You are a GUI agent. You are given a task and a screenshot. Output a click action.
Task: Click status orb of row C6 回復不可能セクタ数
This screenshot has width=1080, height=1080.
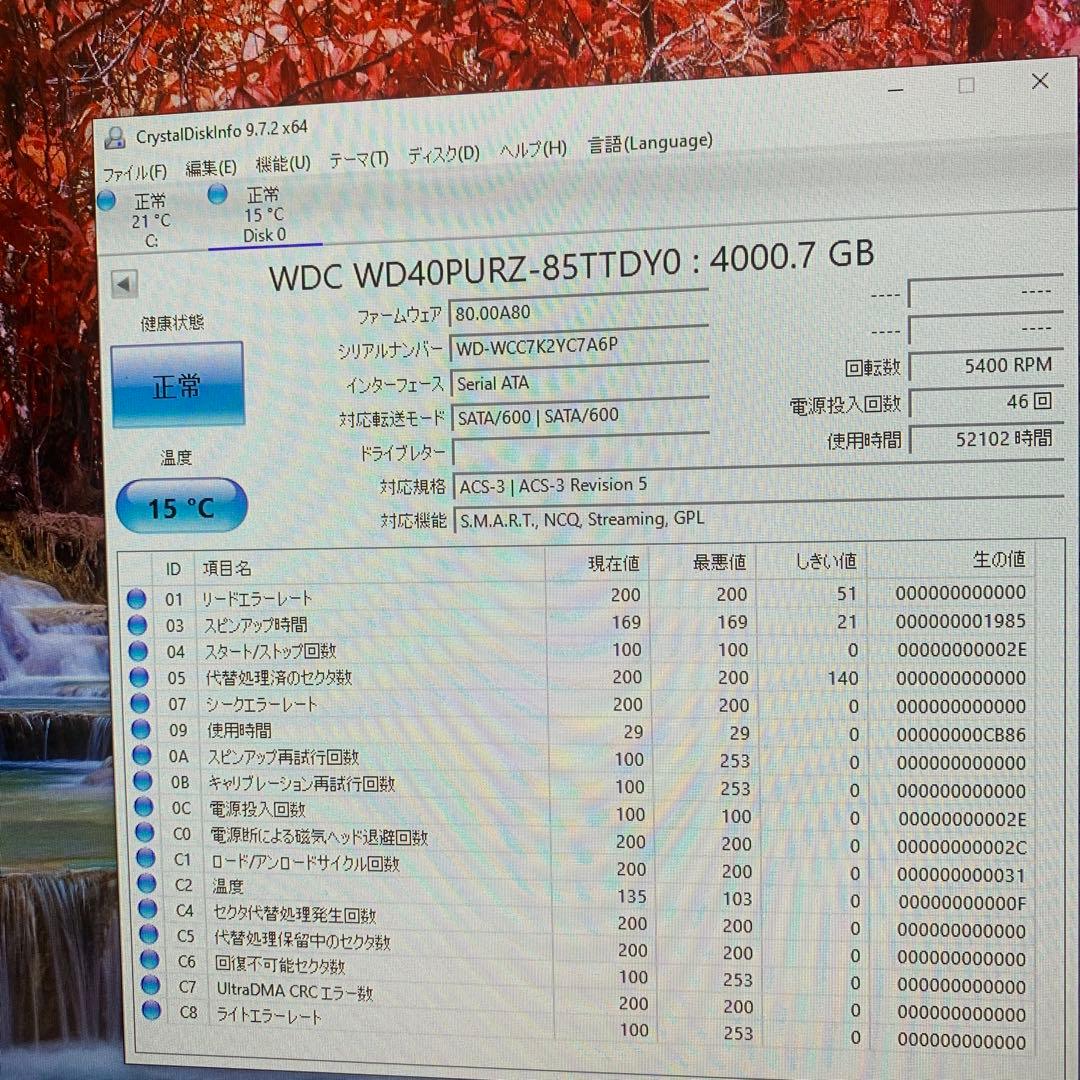click(149, 960)
